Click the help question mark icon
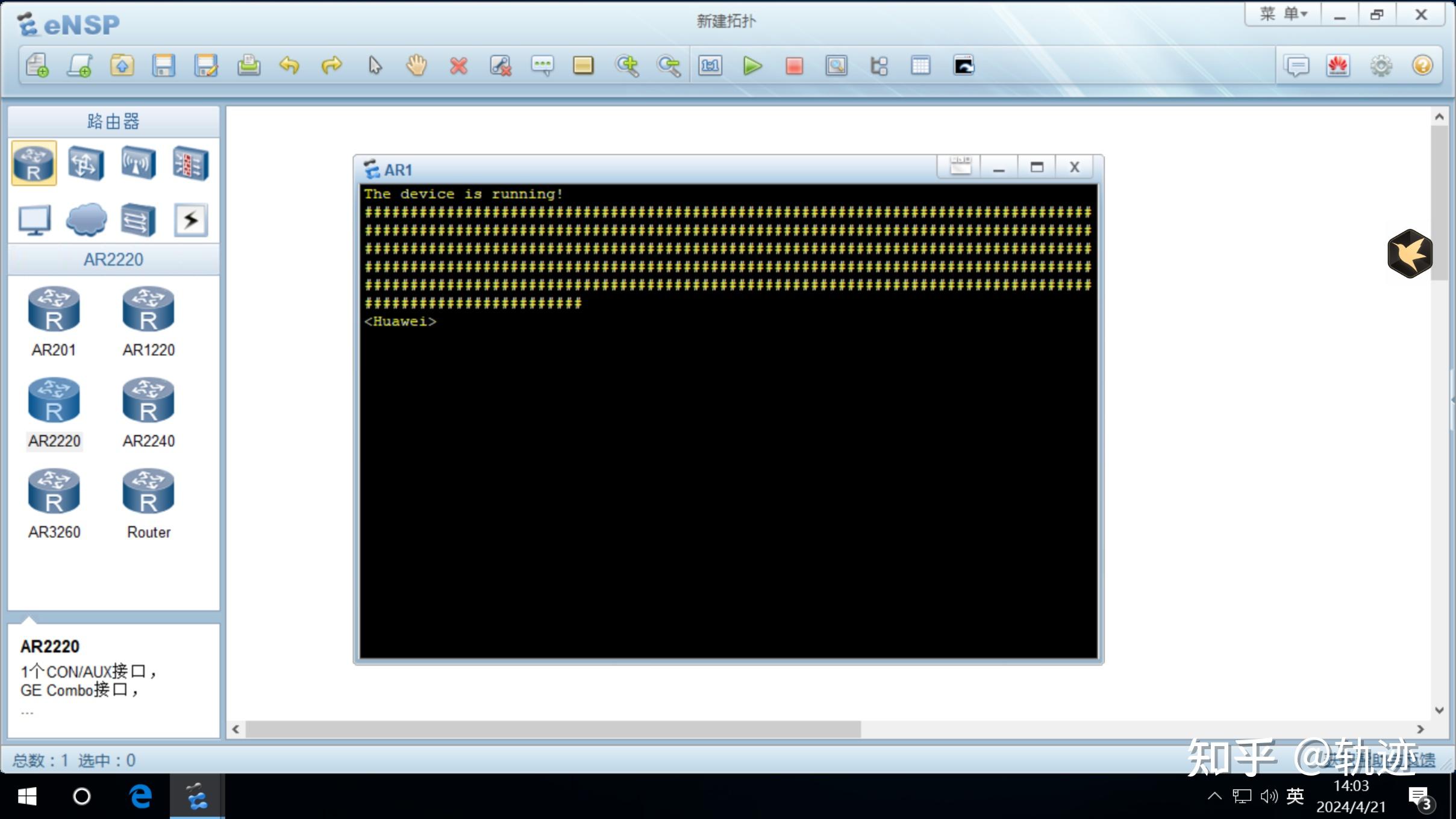 click(1422, 65)
